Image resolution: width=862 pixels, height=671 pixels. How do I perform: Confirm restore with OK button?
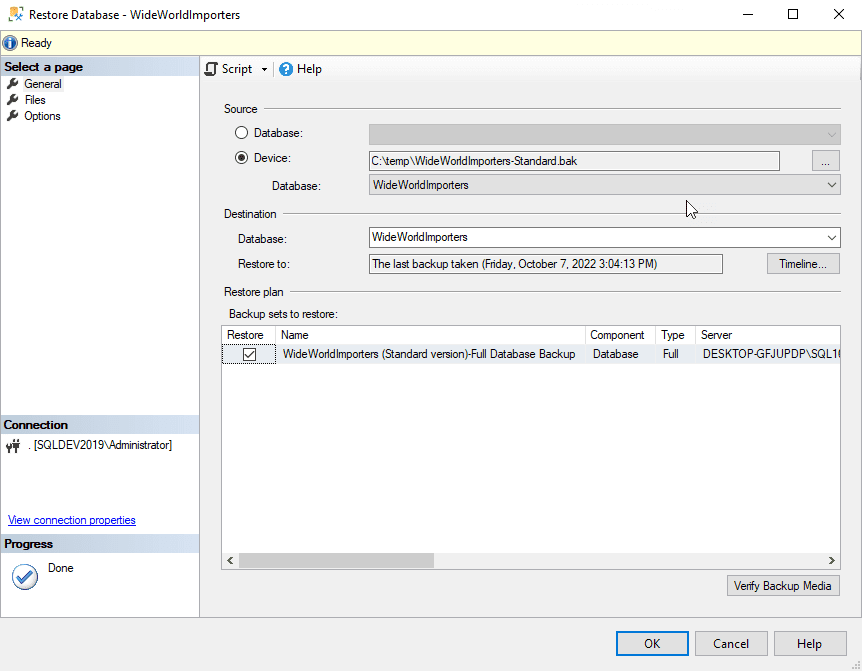pos(652,644)
